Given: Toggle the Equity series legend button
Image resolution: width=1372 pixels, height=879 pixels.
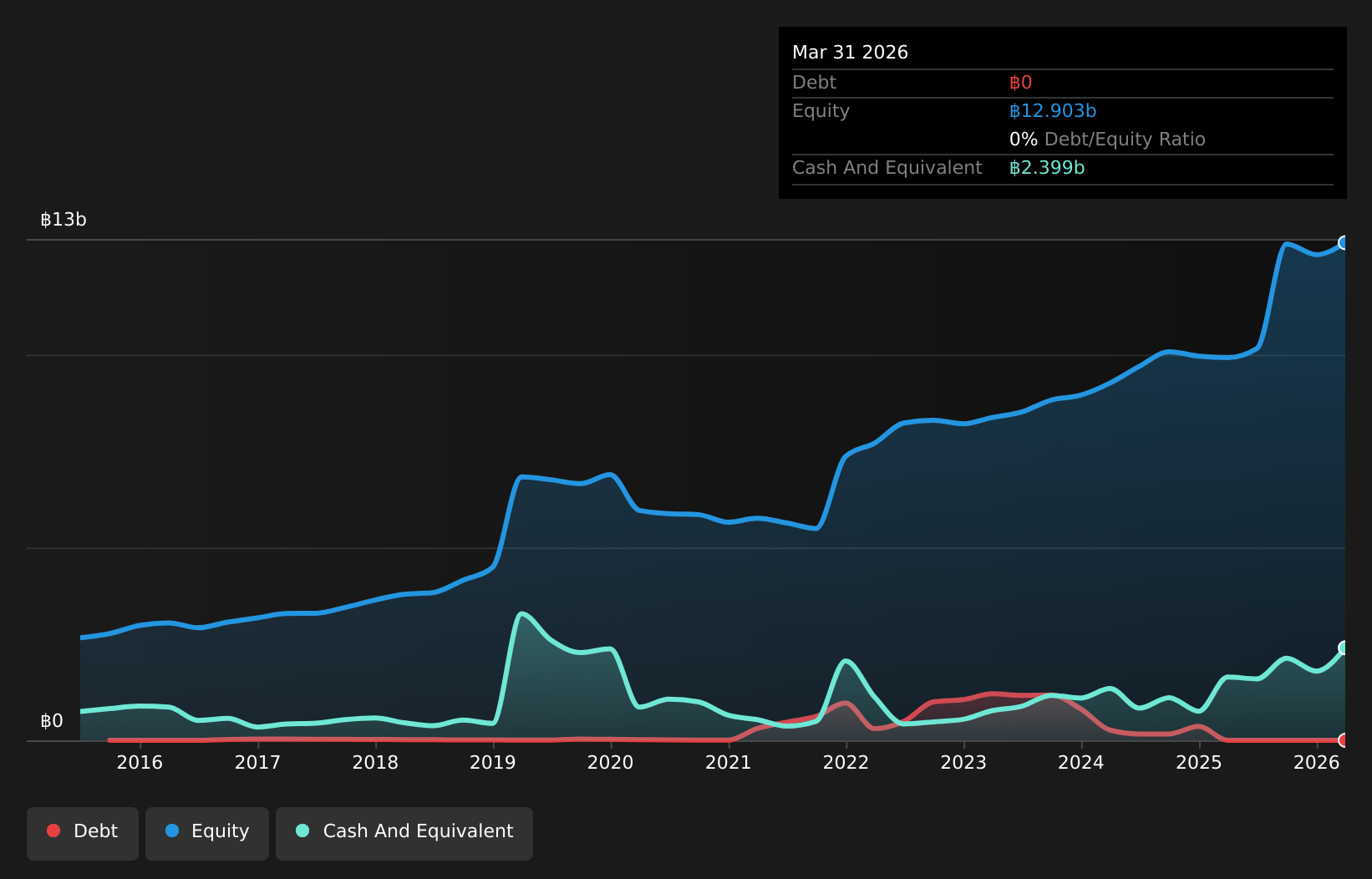Looking at the screenshot, I should pos(207,833).
